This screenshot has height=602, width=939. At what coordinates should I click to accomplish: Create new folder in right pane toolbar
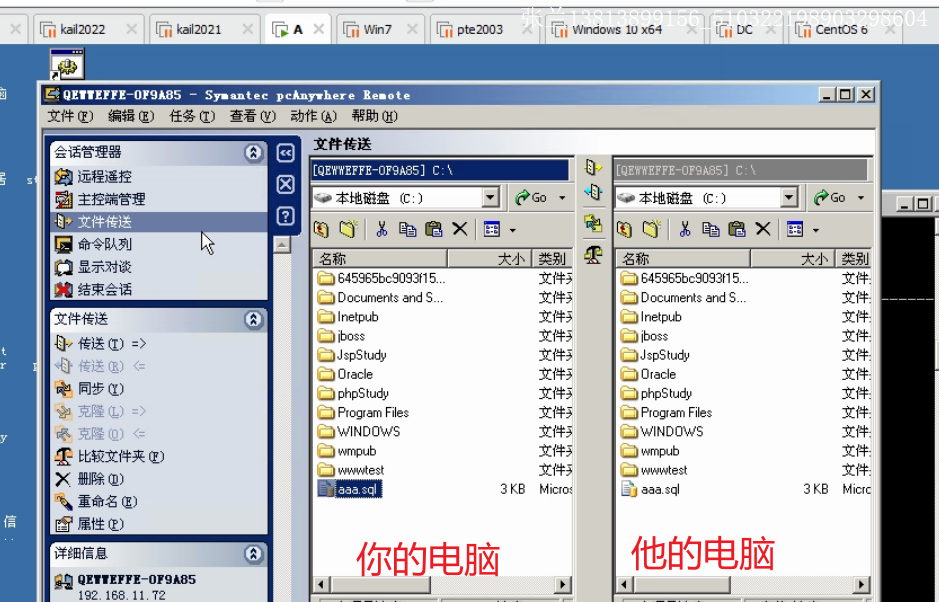point(651,229)
